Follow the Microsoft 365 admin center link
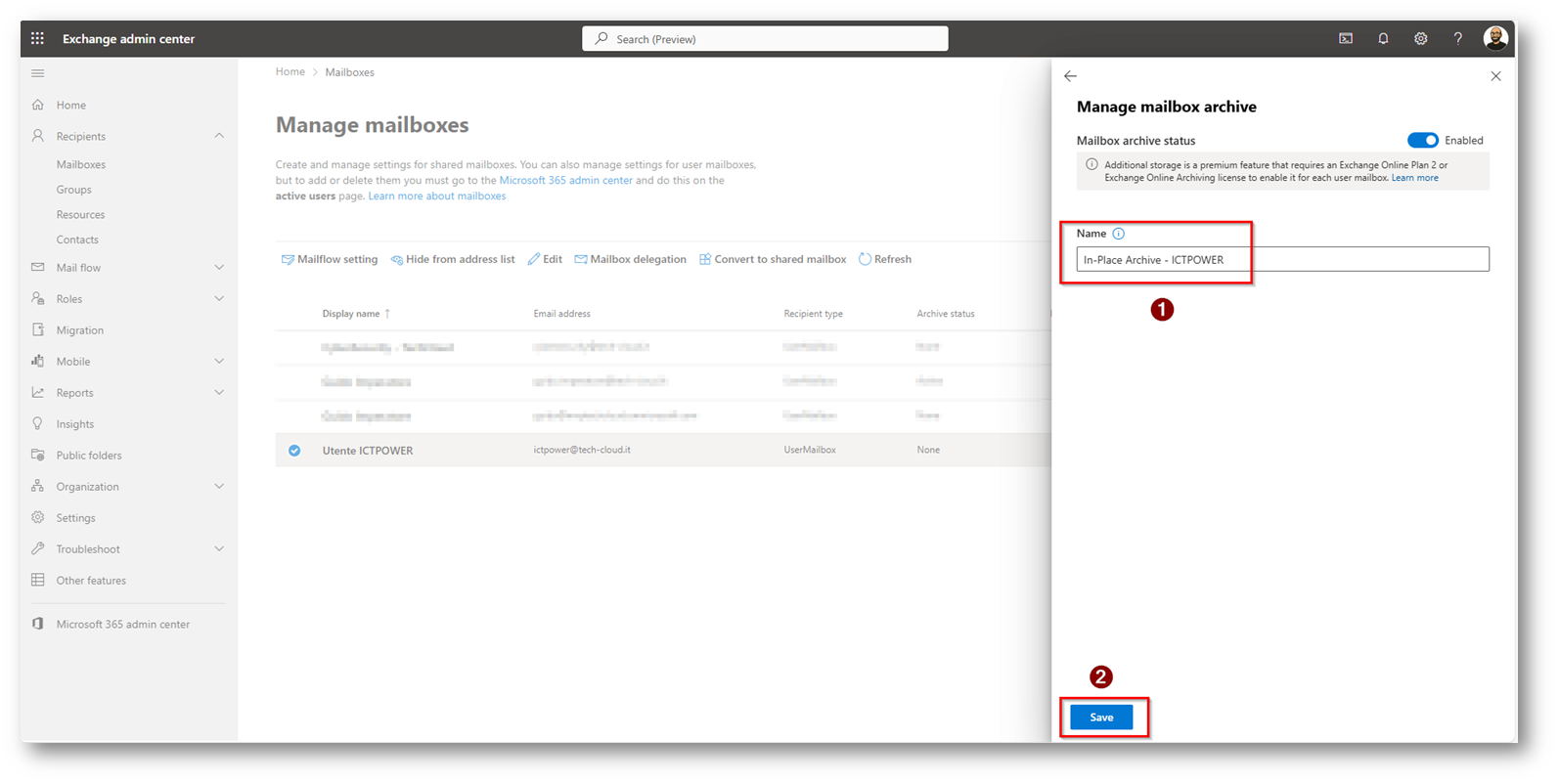The width and height of the screenshot is (1559, 784). [x=566, y=180]
